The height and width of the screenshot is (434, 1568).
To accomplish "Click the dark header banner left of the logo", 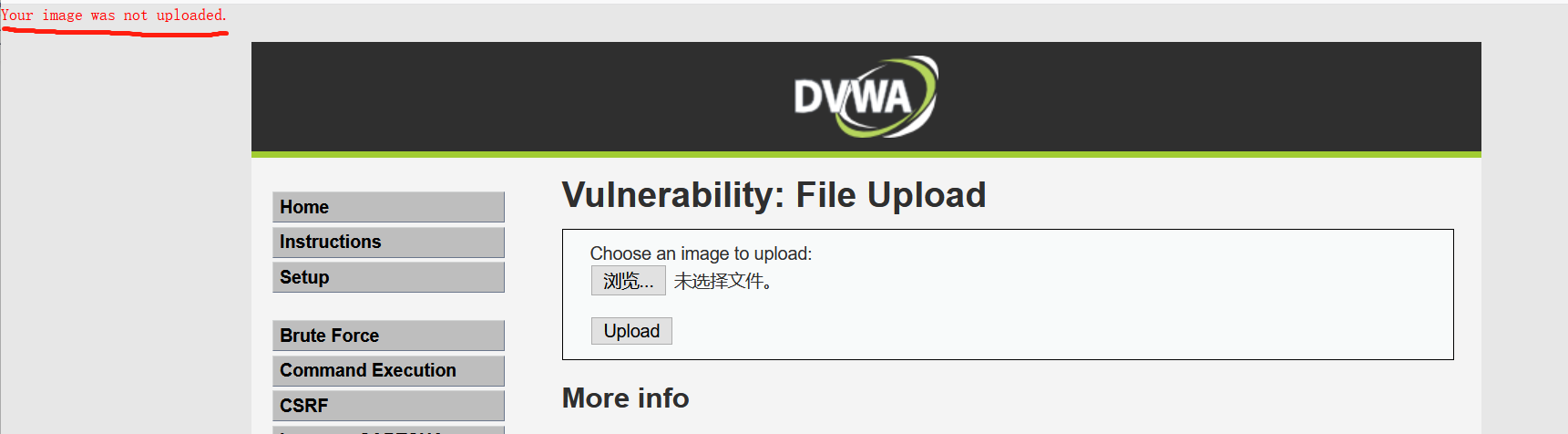I will [519, 97].
